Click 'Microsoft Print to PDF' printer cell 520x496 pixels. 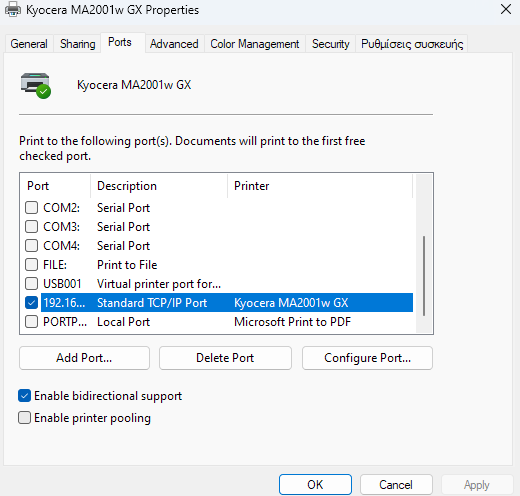[x=292, y=322]
